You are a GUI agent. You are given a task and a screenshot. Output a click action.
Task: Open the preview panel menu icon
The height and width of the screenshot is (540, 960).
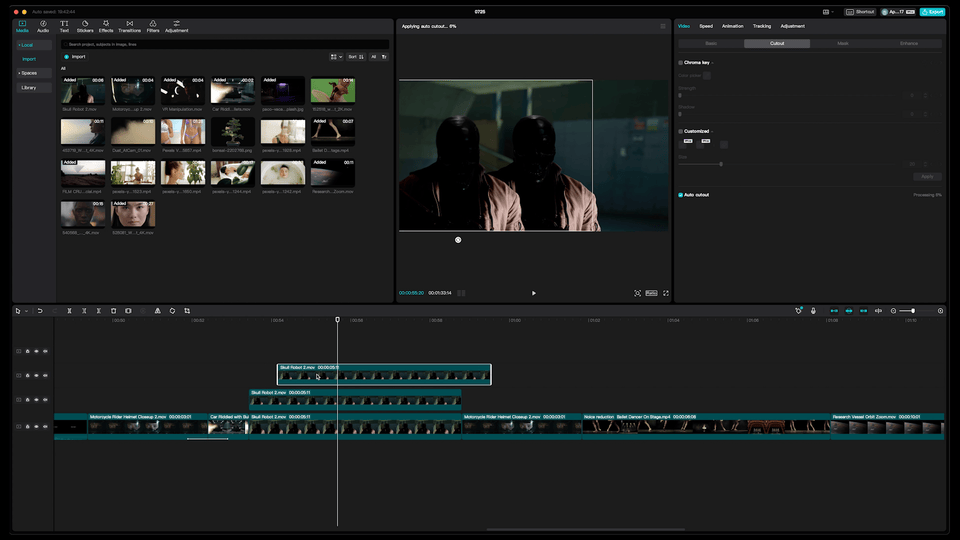pos(662,26)
